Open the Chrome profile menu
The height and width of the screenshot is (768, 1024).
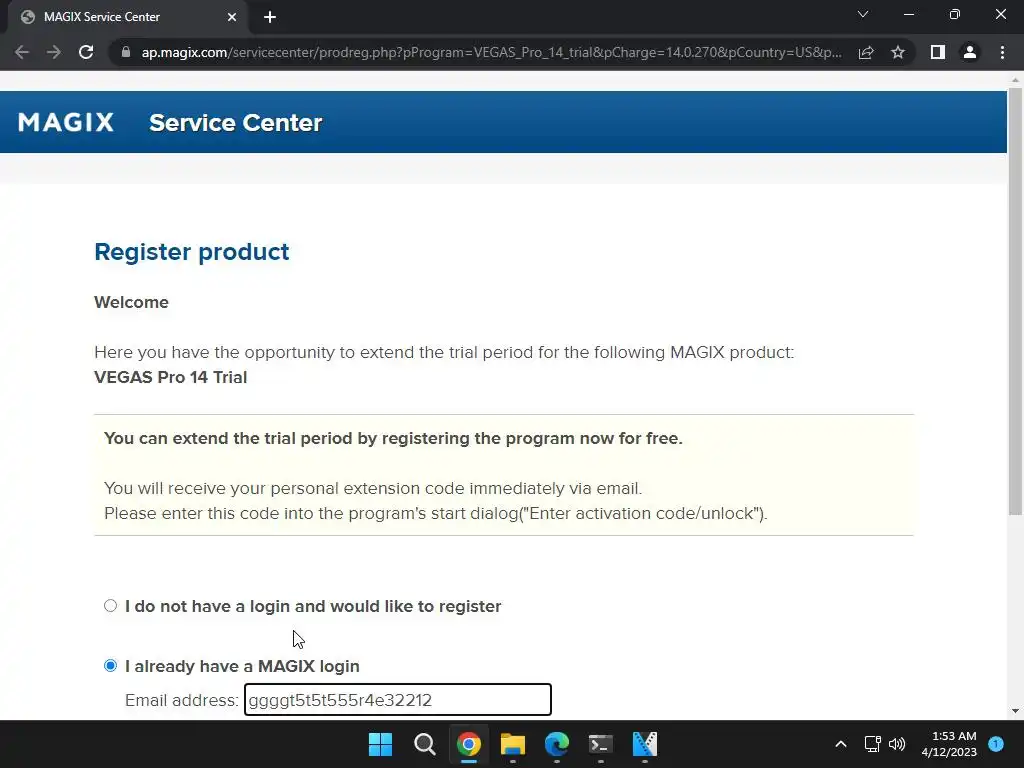(x=970, y=52)
